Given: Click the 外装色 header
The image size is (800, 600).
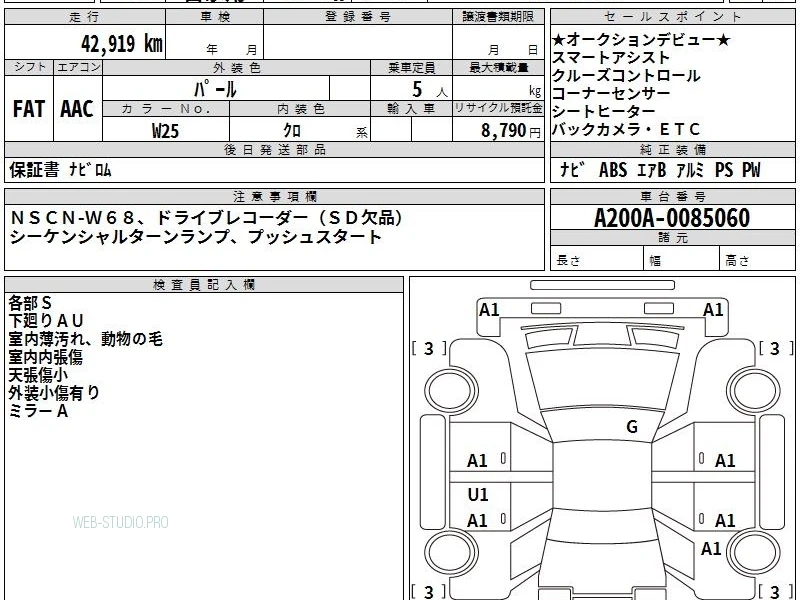Looking at the screenshot, I should tap(236, 67).
